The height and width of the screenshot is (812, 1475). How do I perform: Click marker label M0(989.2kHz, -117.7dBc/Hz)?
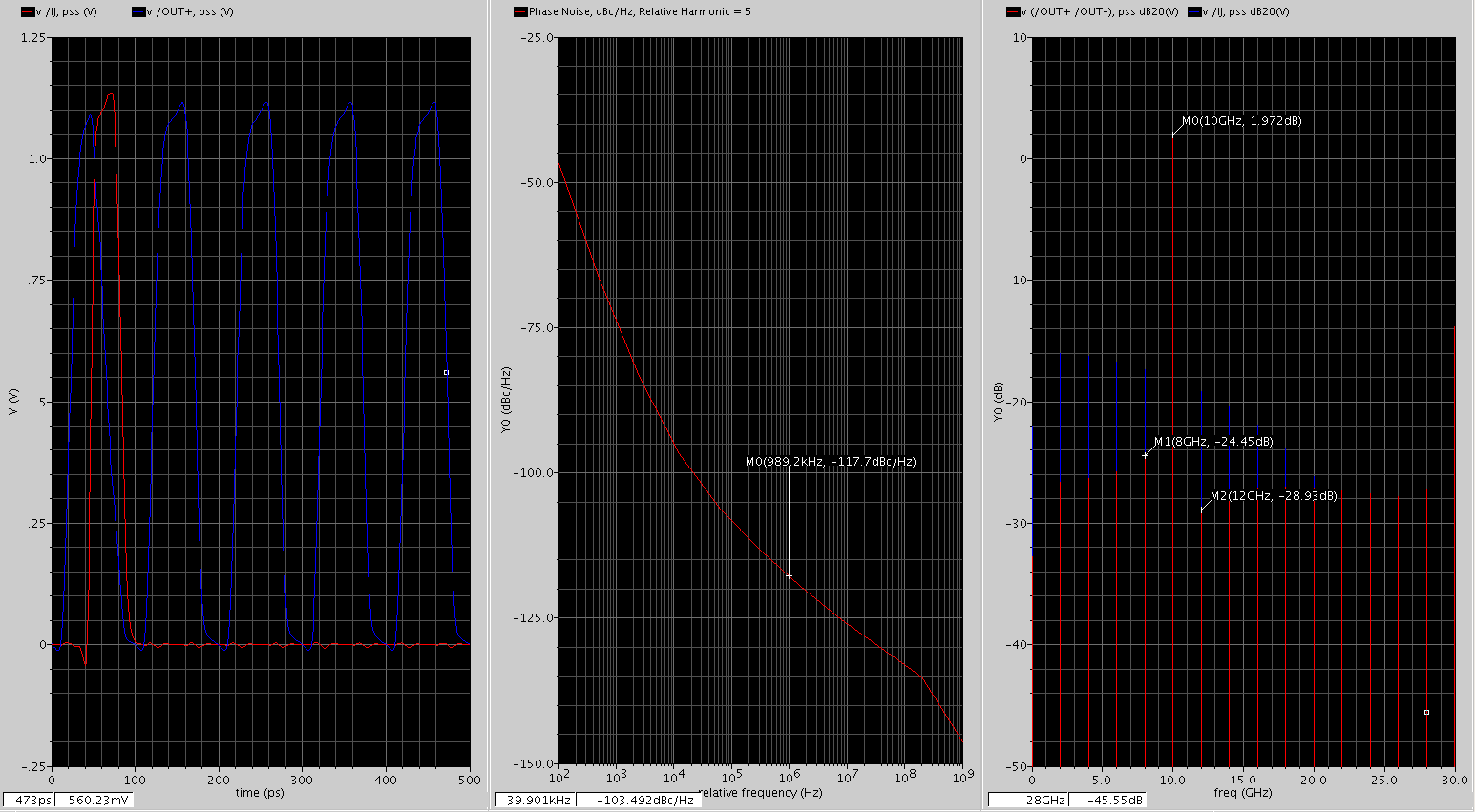(831, 462)
